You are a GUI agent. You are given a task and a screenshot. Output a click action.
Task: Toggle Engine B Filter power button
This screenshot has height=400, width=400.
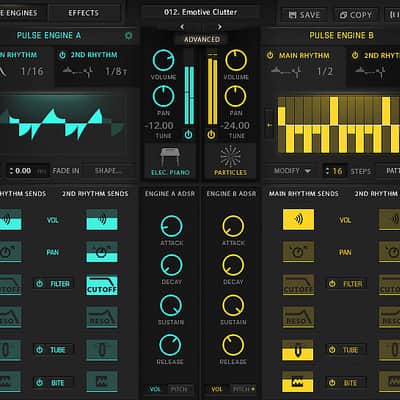pos(332,284)
